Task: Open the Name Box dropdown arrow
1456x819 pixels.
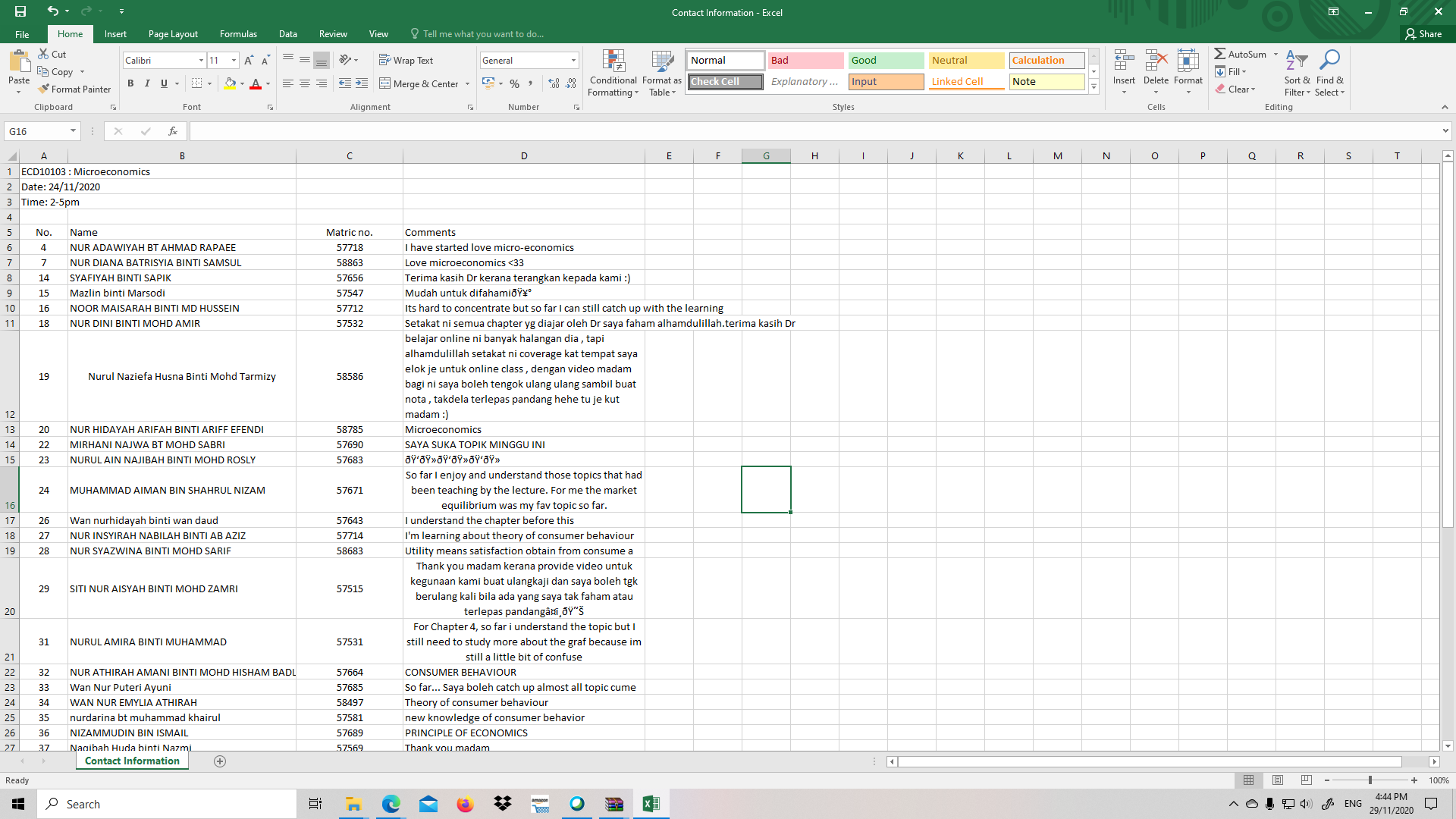Action: (x=73, y=131)
